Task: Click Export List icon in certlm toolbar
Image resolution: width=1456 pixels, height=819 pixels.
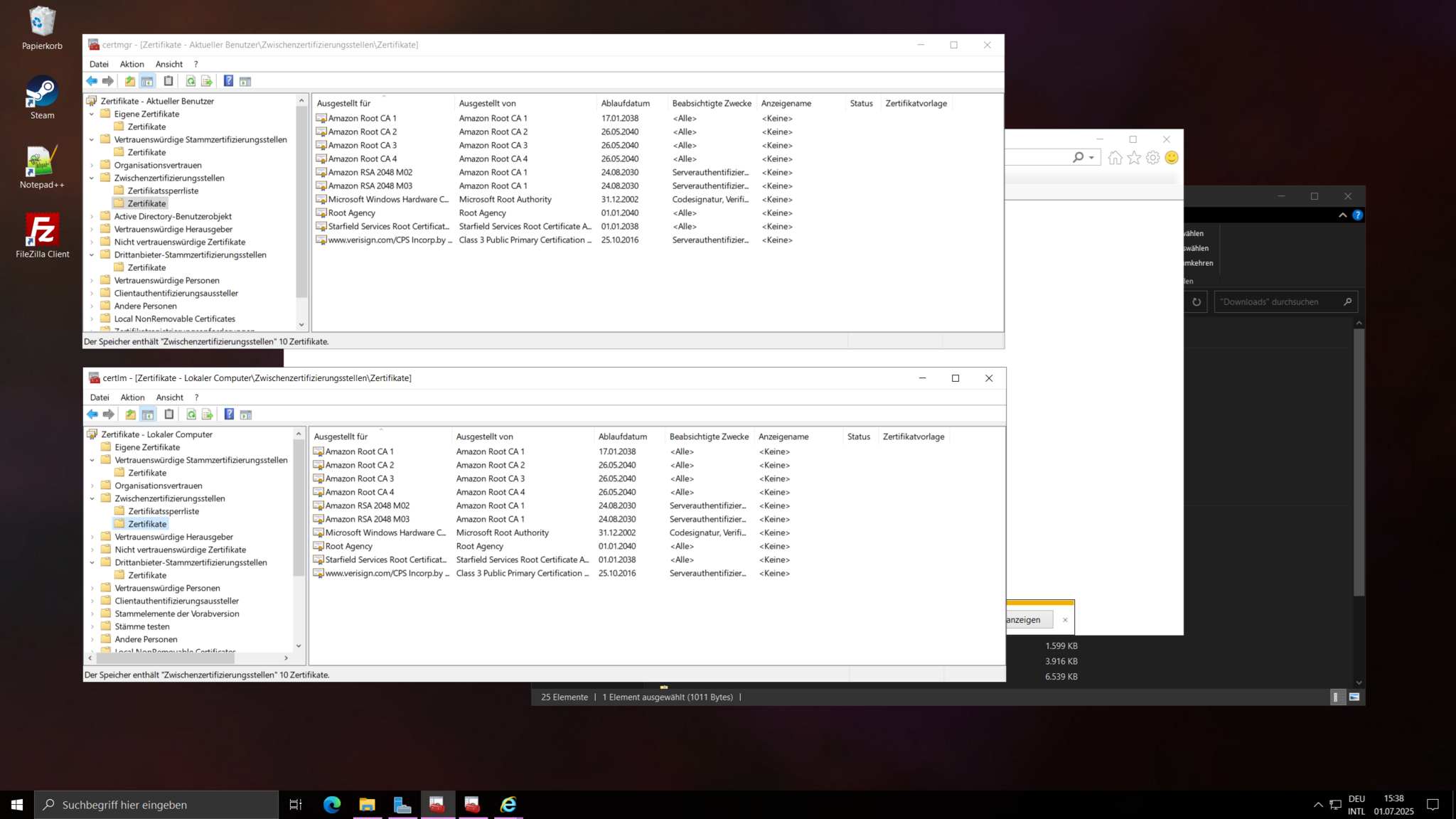Action: pos(208,414)
